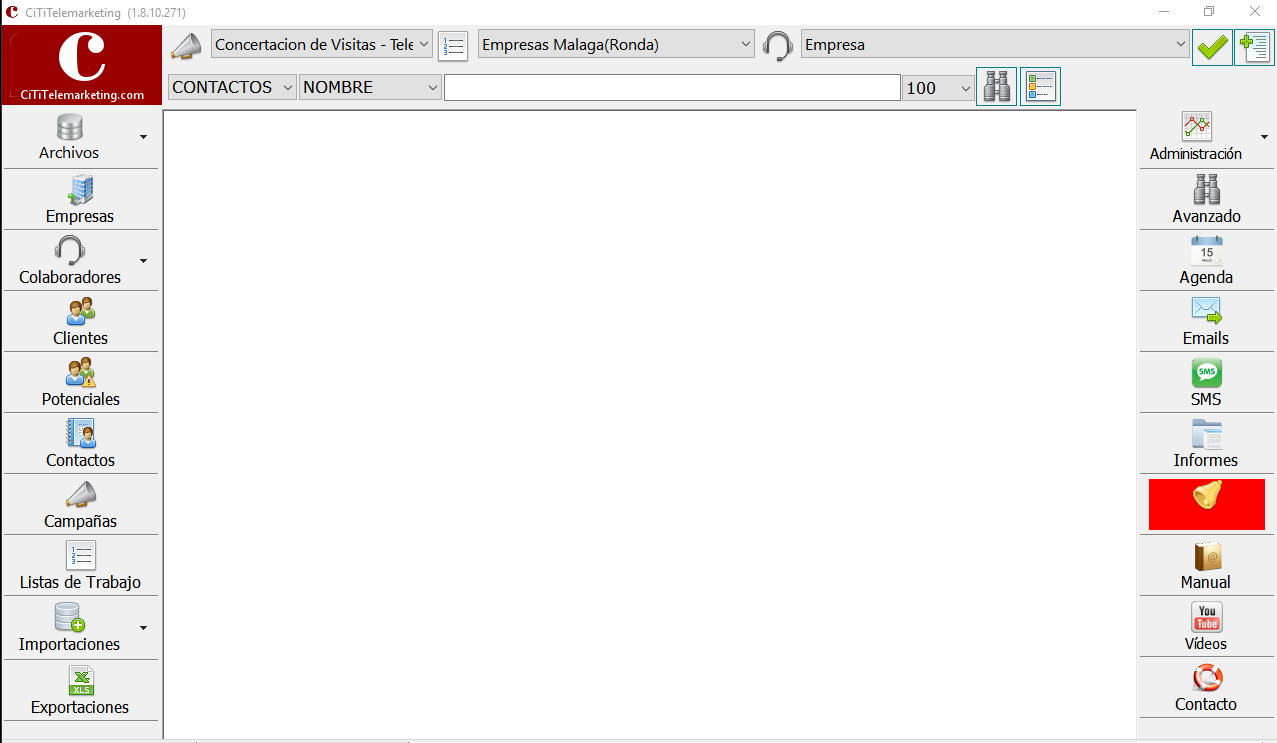Open the Agenda calendar
Viewport: 1277px width, 743px height.
click(1207, 260)
